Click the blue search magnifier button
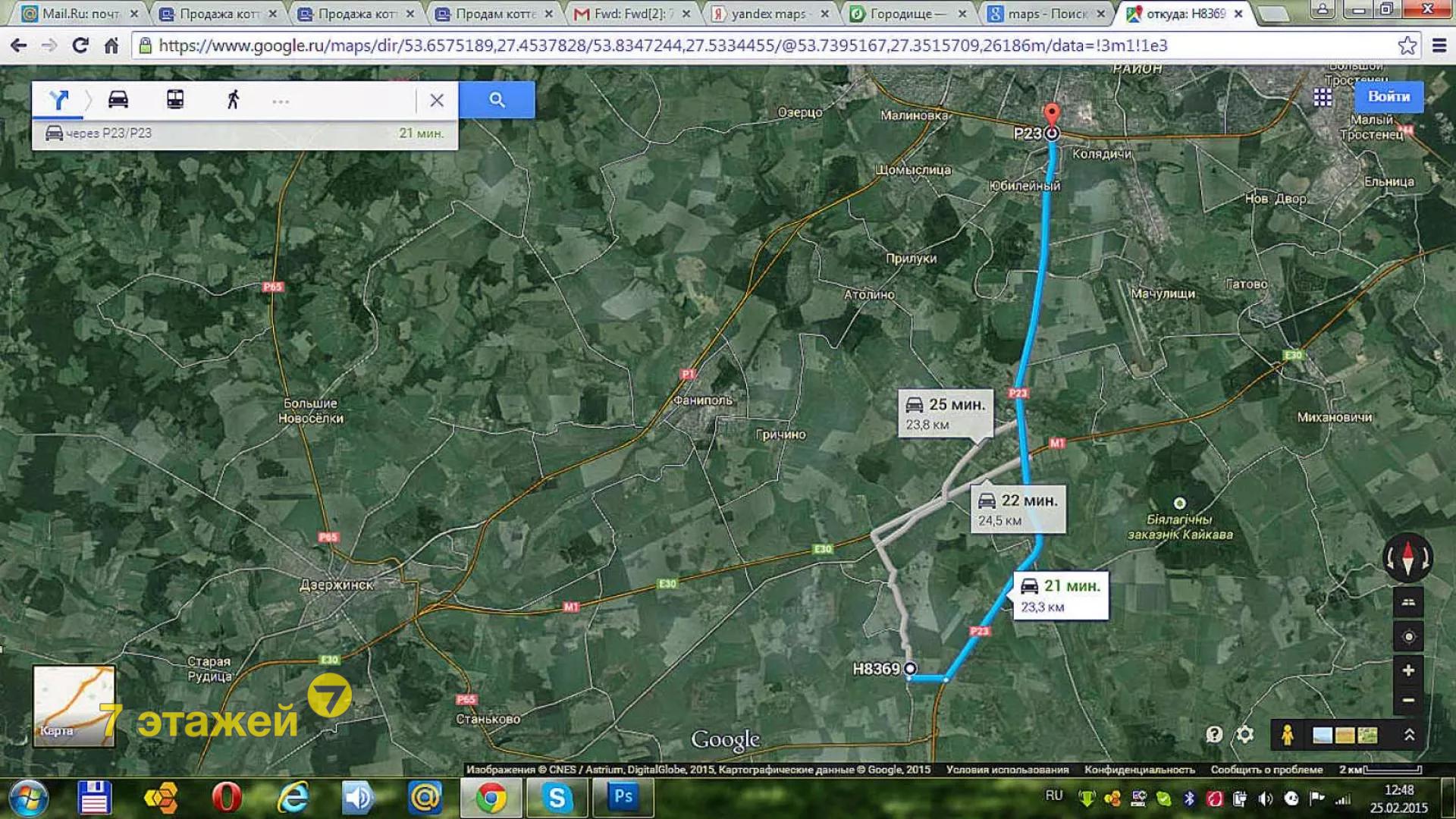Screen dimensions: 1456x819 497,99
